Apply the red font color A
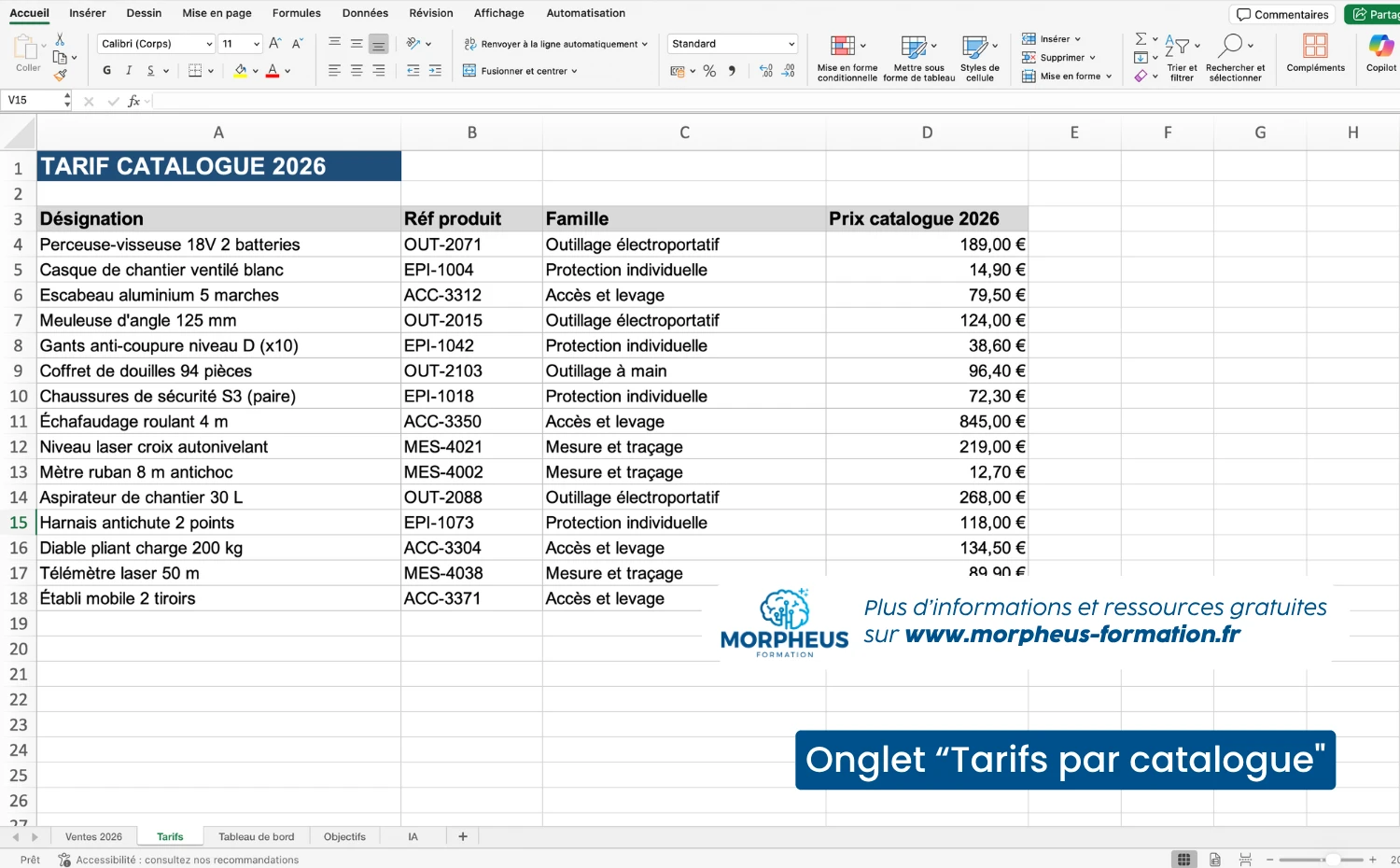The height and width of the screenshot is (868, 1400). click(273, 71)
